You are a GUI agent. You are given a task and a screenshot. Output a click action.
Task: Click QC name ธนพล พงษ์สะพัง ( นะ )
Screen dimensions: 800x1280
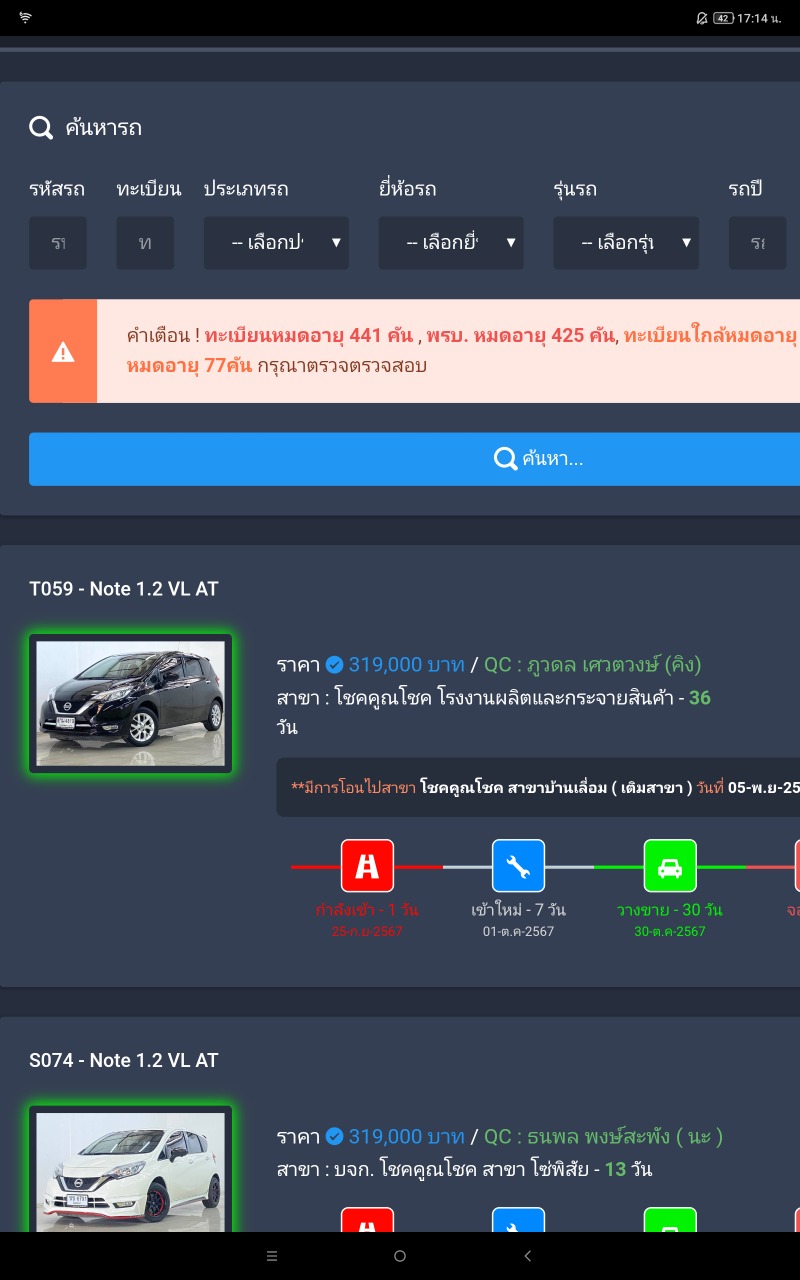tap(626, 1137)
